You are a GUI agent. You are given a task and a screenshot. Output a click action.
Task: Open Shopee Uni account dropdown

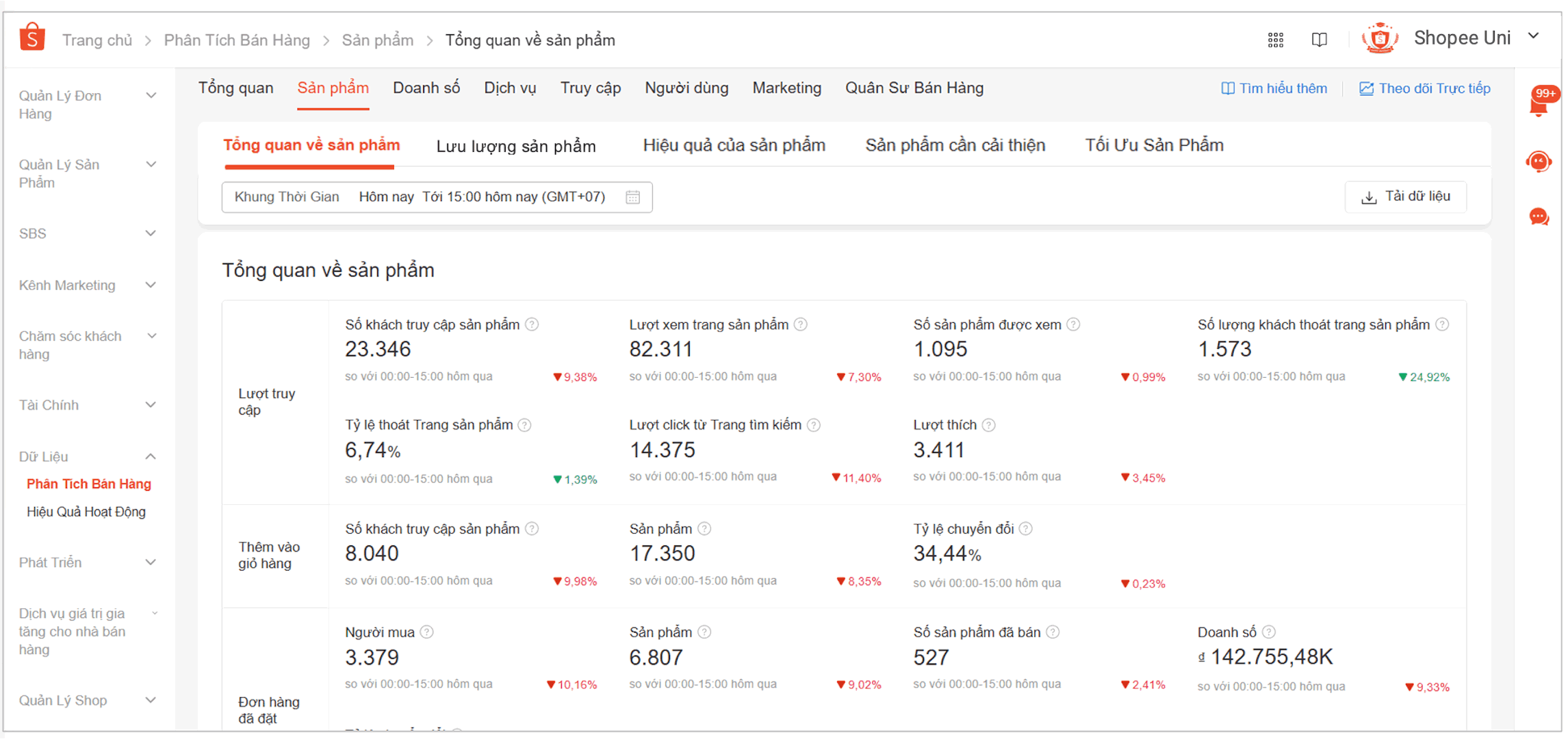coord(1534,37)
